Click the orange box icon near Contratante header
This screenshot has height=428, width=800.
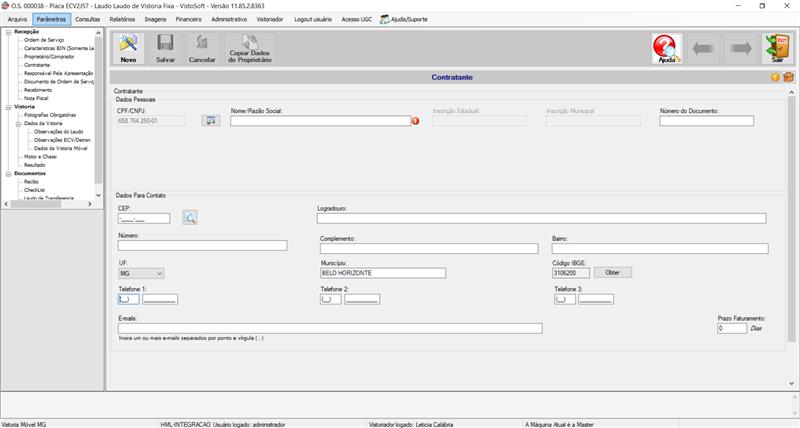788,77
